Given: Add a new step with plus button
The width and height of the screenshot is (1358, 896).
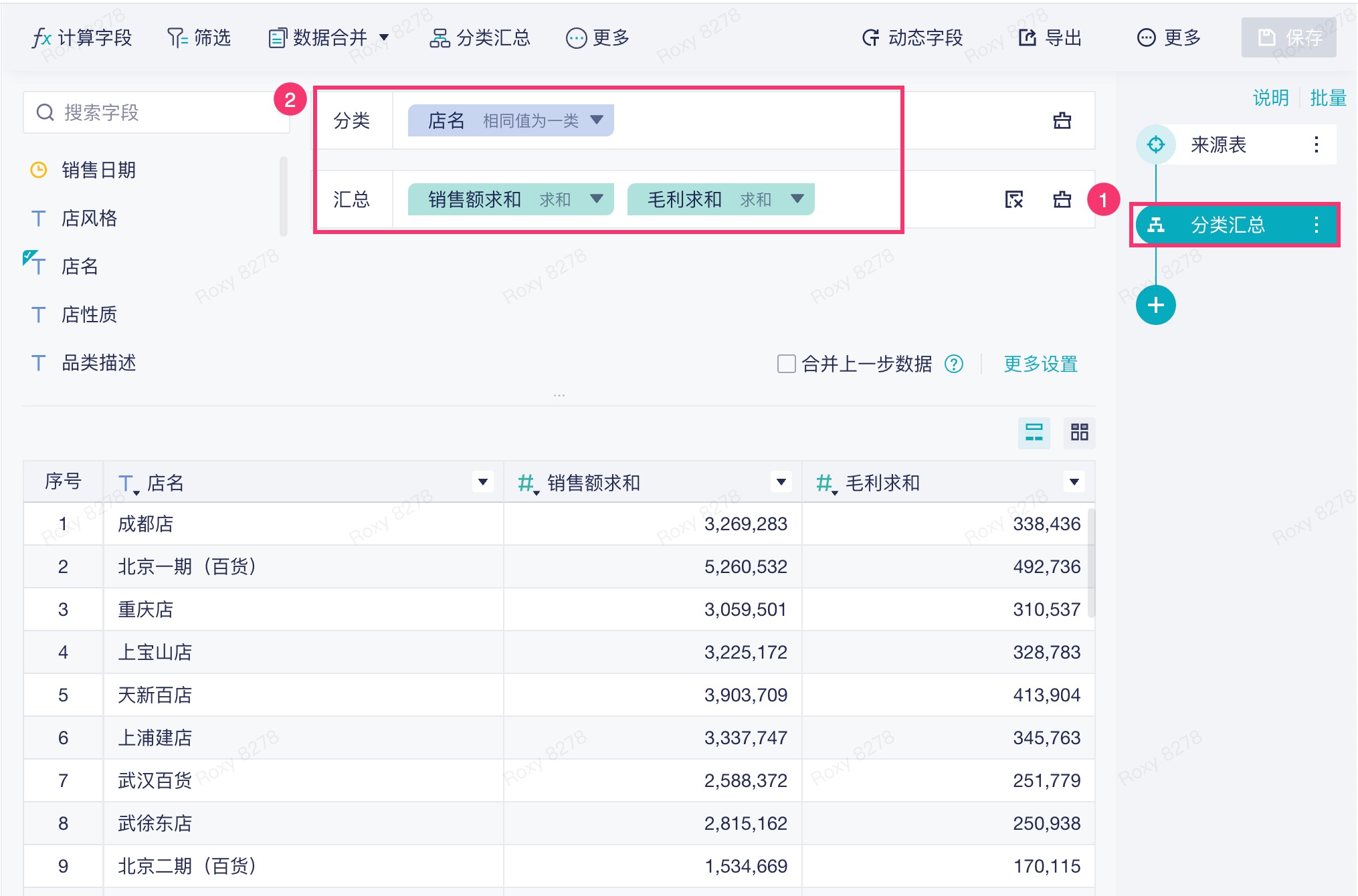Looking at the screenshot, I should click(1155, 306).
